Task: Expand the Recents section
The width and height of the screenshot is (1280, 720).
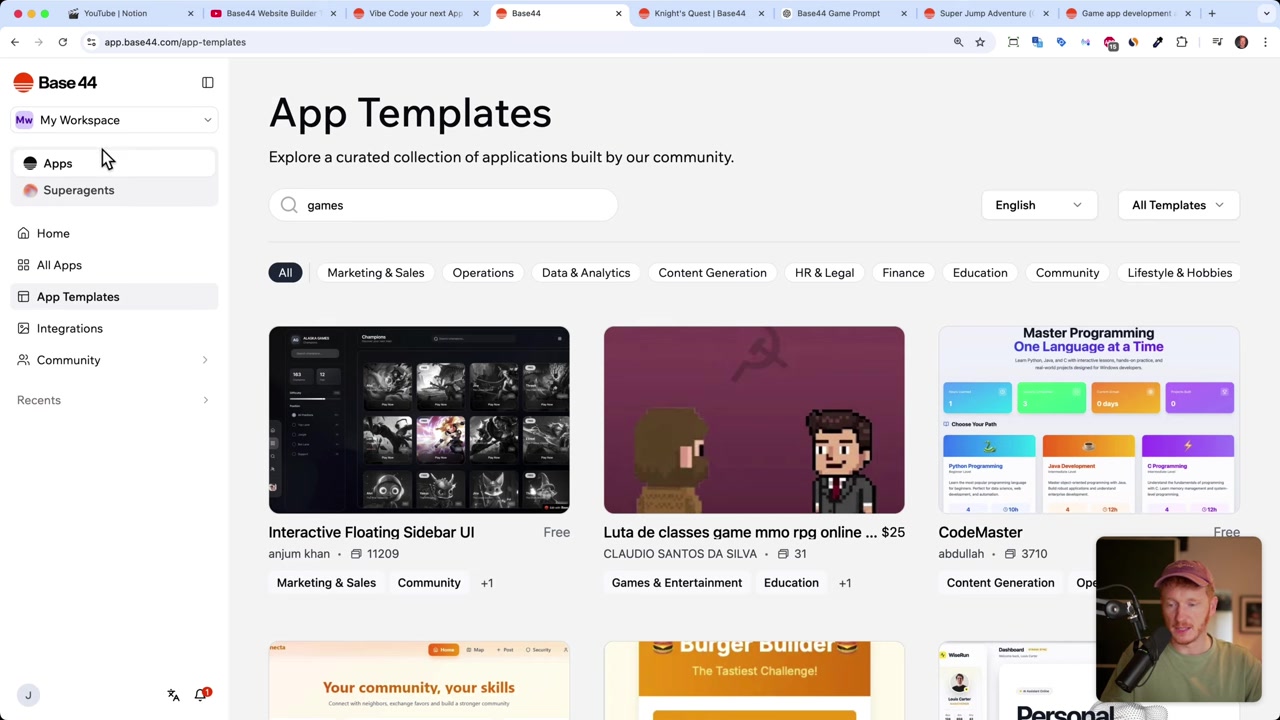Action: (205, 400)
